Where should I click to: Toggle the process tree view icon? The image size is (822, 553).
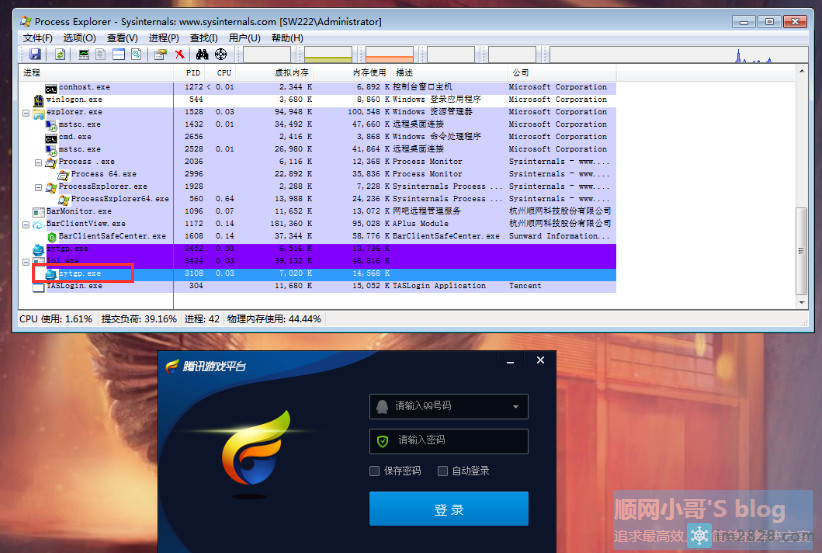101,54
